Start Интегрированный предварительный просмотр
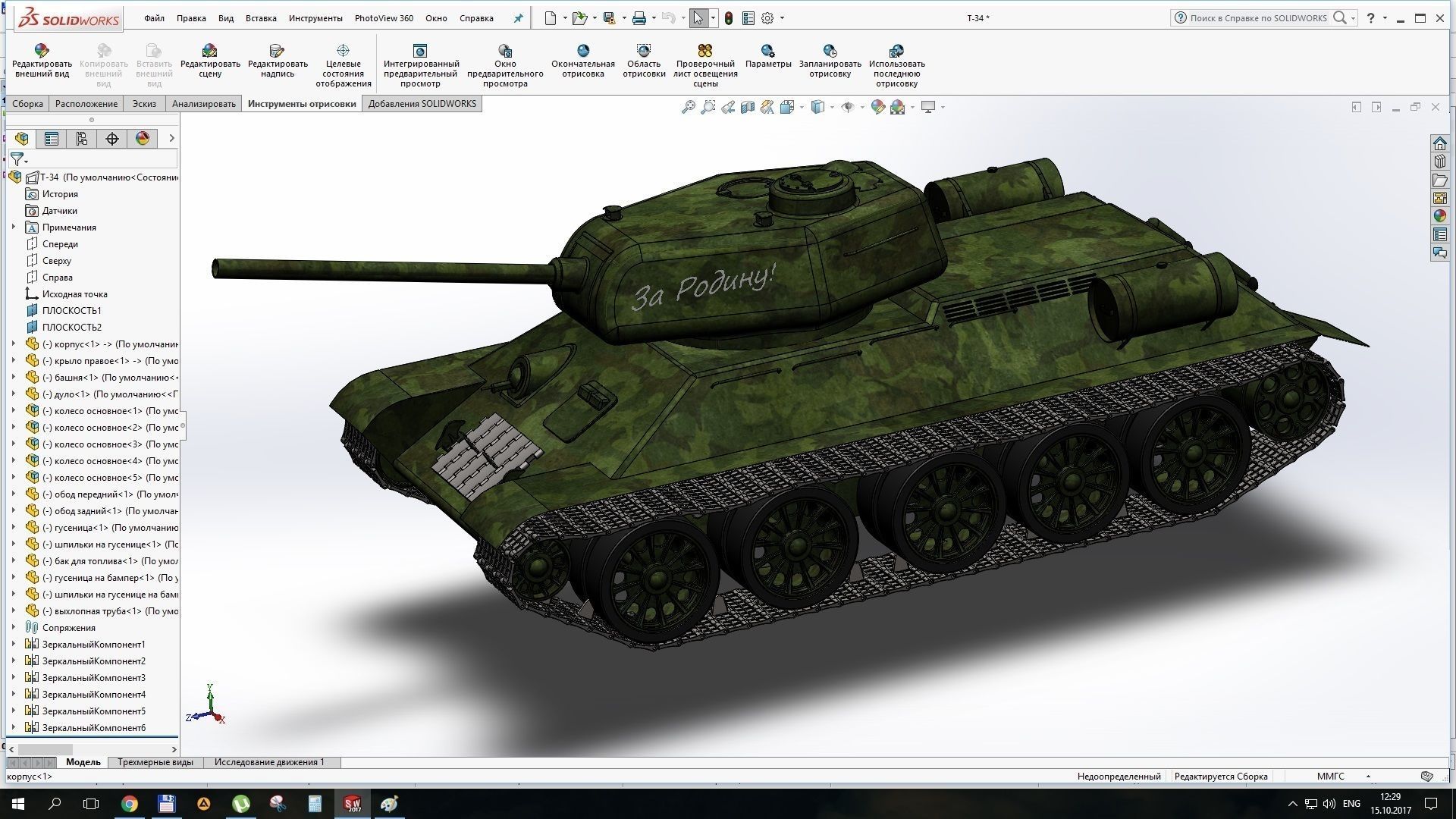This screenshot has width=1456, height=819. tap(421, 65)
